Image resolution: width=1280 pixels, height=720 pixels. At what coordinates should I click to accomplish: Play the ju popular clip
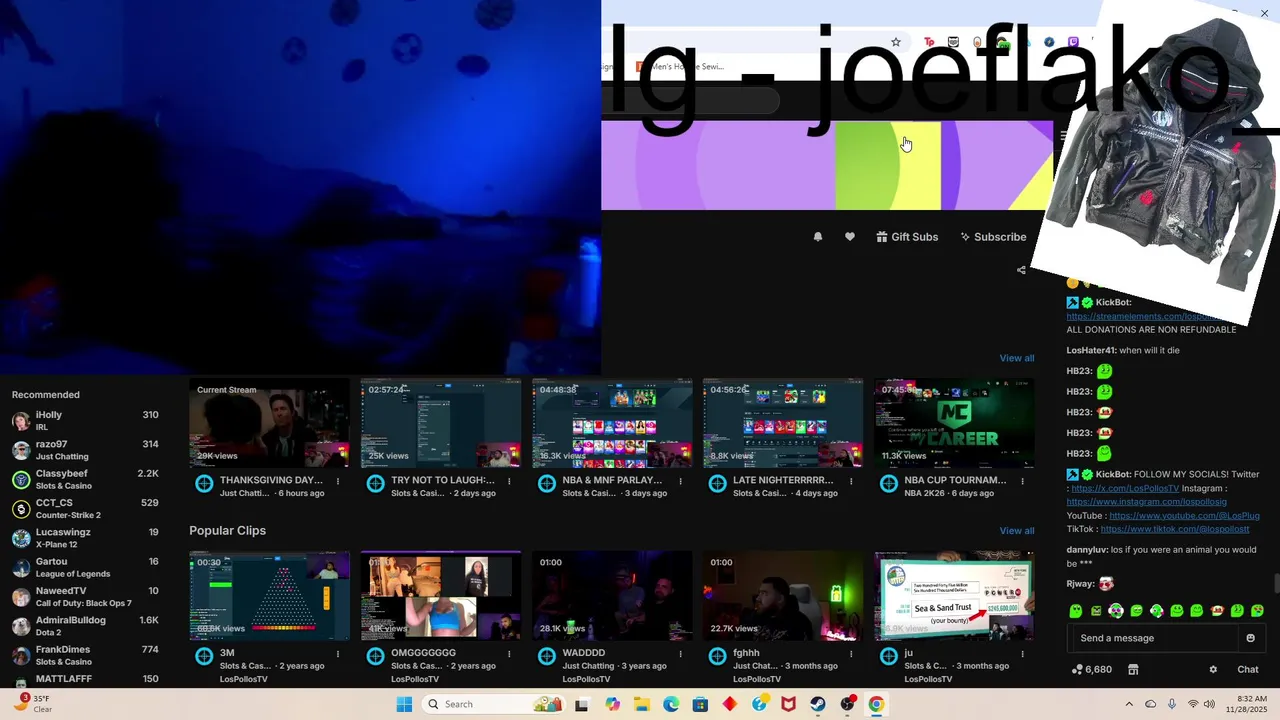[x=954, y=596]
